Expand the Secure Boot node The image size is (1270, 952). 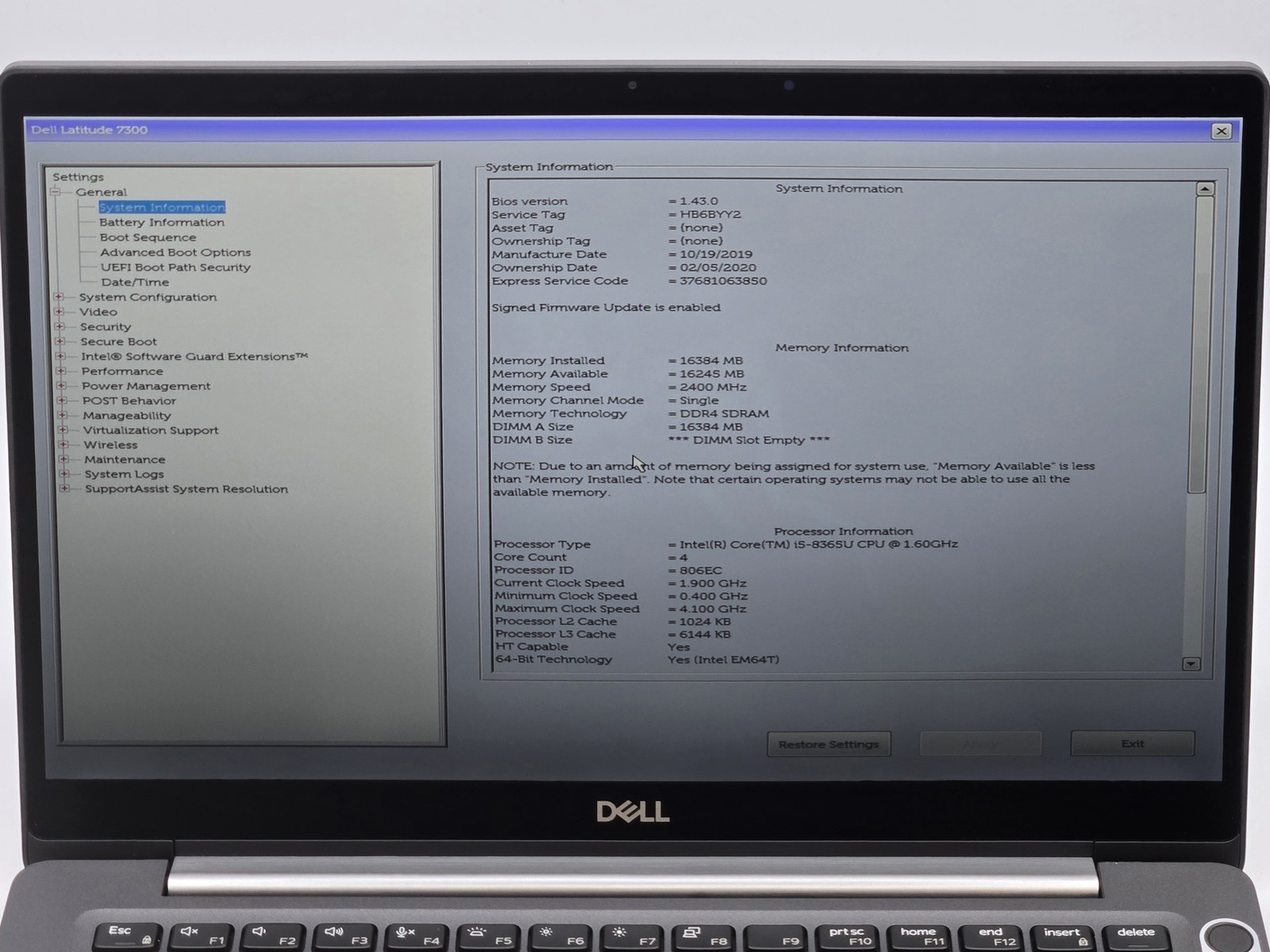click(60, 341)
